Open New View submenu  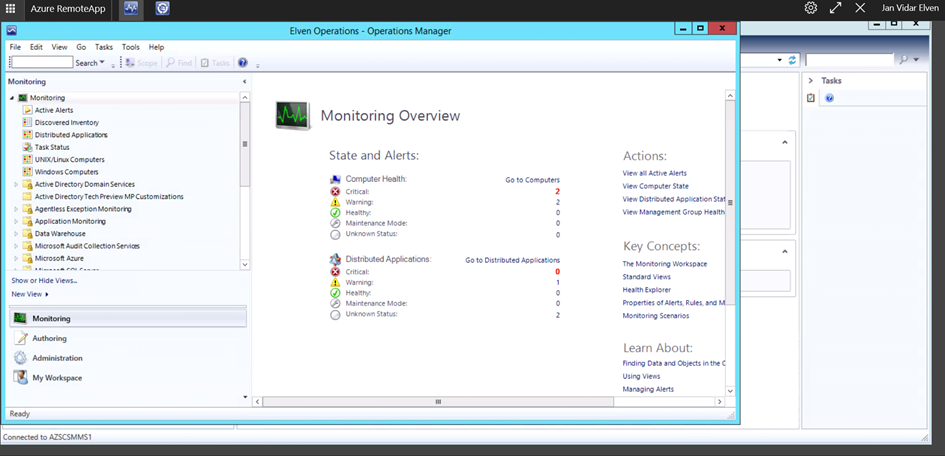pyautogui.click(x=30, y=294)
